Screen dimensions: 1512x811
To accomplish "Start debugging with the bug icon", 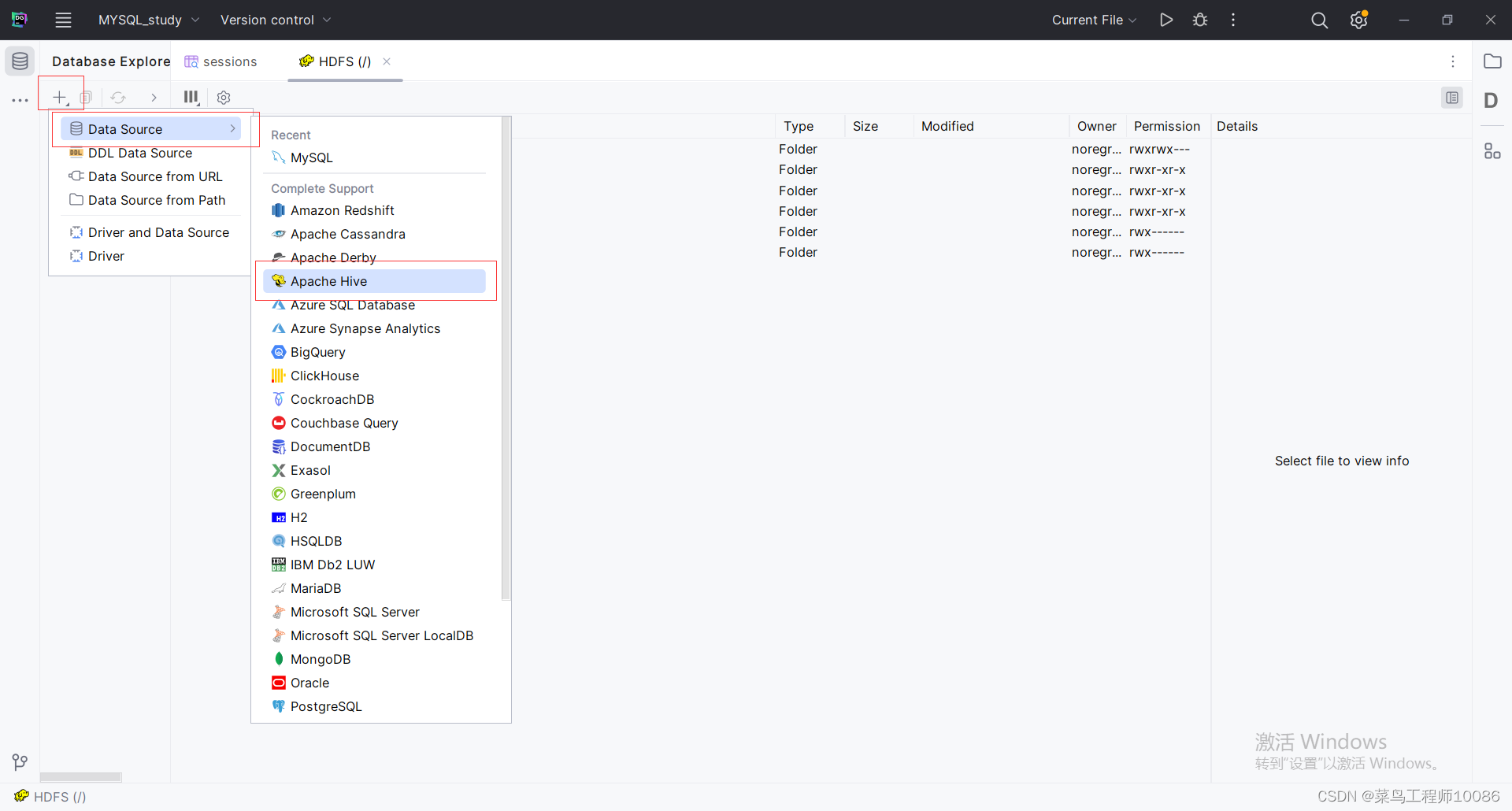I will click(x=1200, y=20).
